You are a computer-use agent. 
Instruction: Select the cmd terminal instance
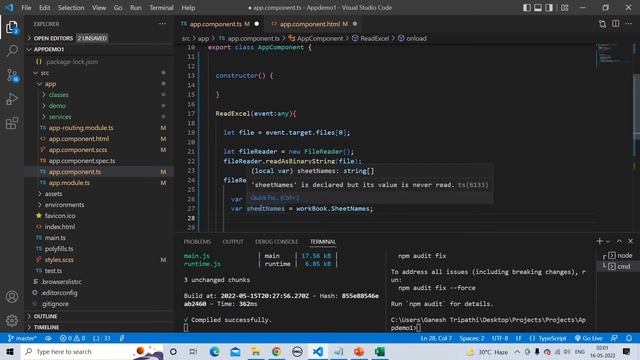pos(618,266)
